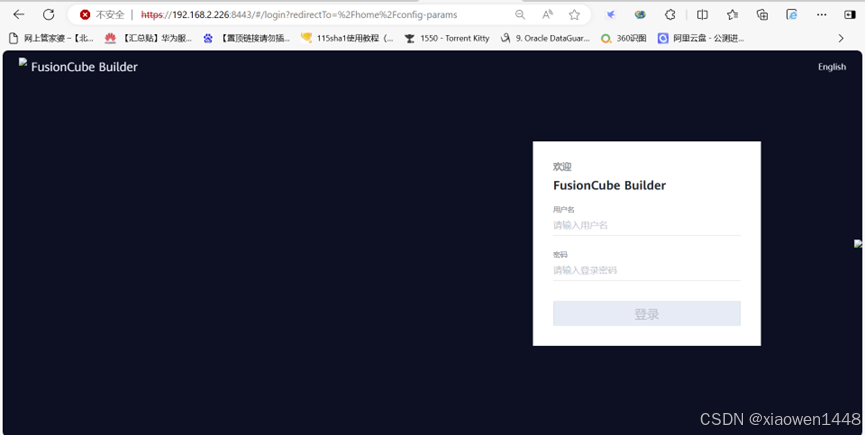Image resolution: width=865 pixels, height=435 pixels.
Task: Open the Huawei 汇总贴 bookmark
Action: click(148, 38)
